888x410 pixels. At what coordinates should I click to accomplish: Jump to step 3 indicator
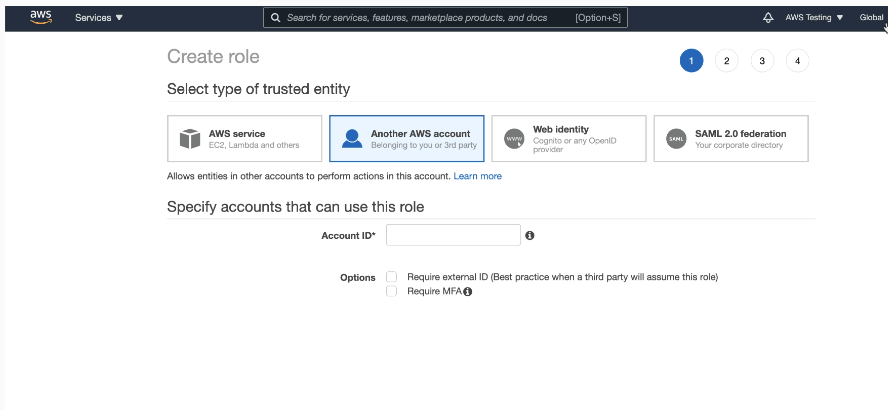coord(762,61)
